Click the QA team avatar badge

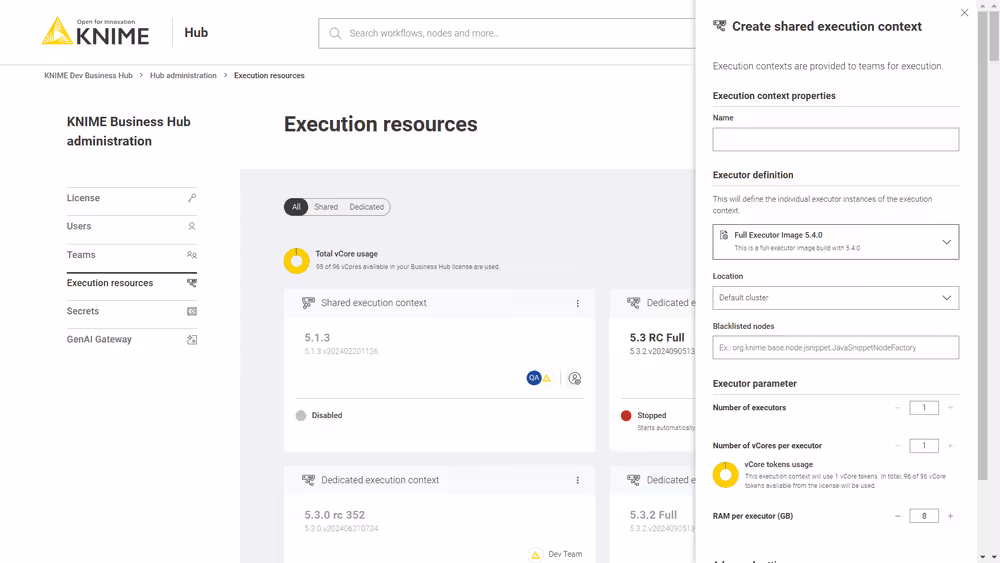click(x=534, y=378)
